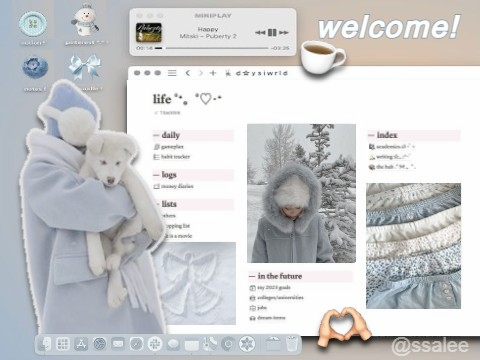
Task: Open Mail in the dock
Action: (118, 344)
